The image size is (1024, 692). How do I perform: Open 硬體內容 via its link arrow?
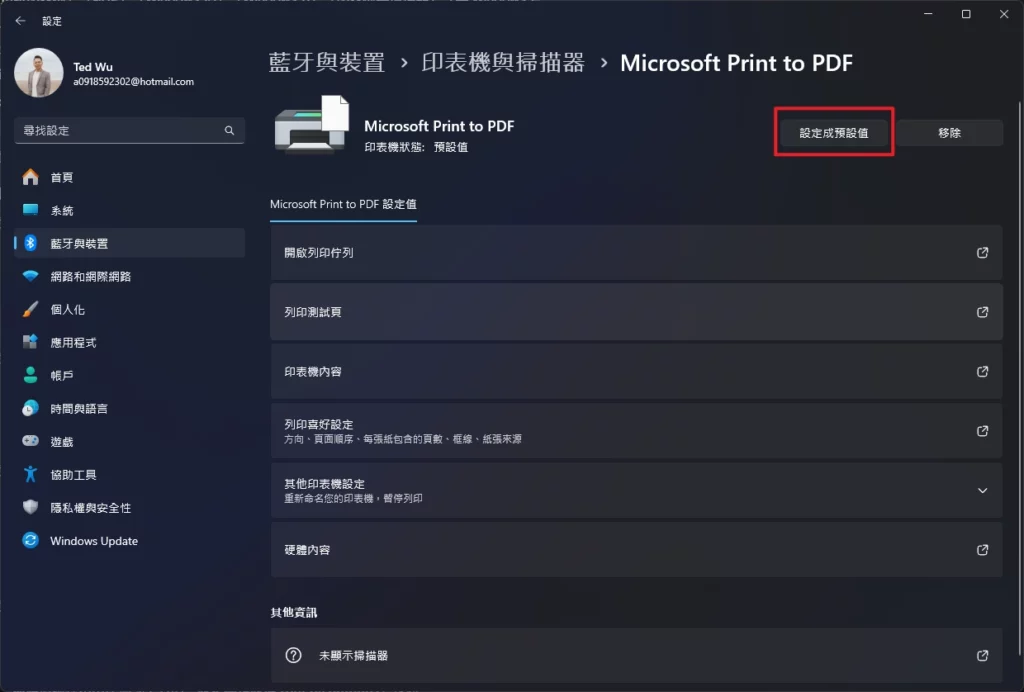(x=981, y=550)
